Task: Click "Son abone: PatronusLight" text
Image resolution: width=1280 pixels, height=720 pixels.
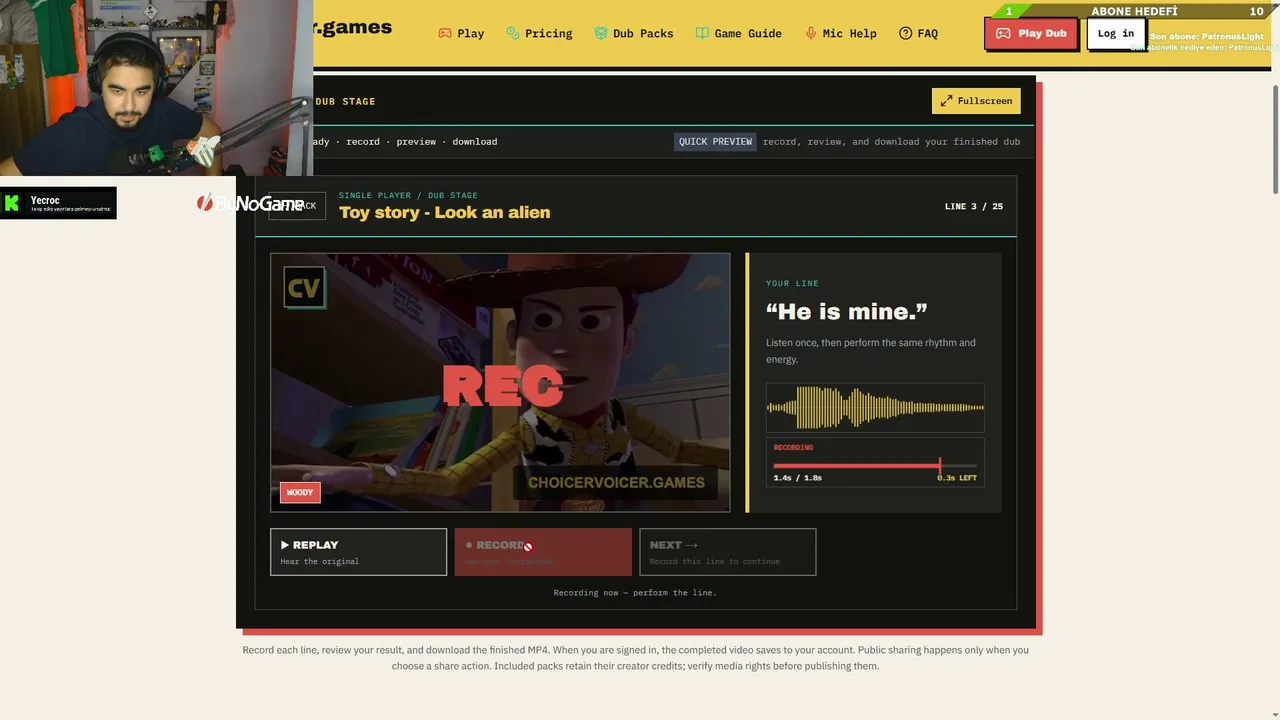Action: click(1206, 36)
